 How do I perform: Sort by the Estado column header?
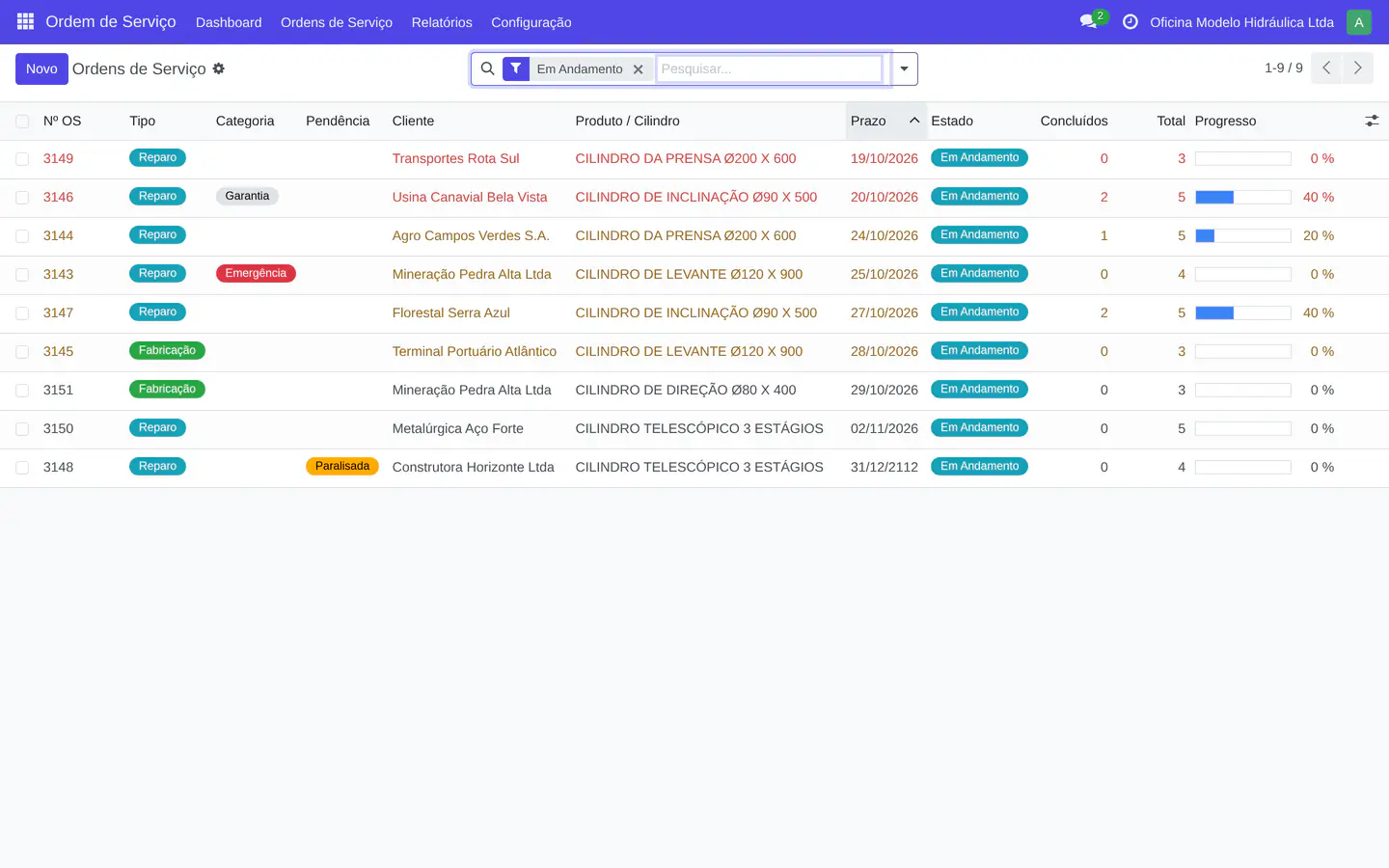point(952,121)
